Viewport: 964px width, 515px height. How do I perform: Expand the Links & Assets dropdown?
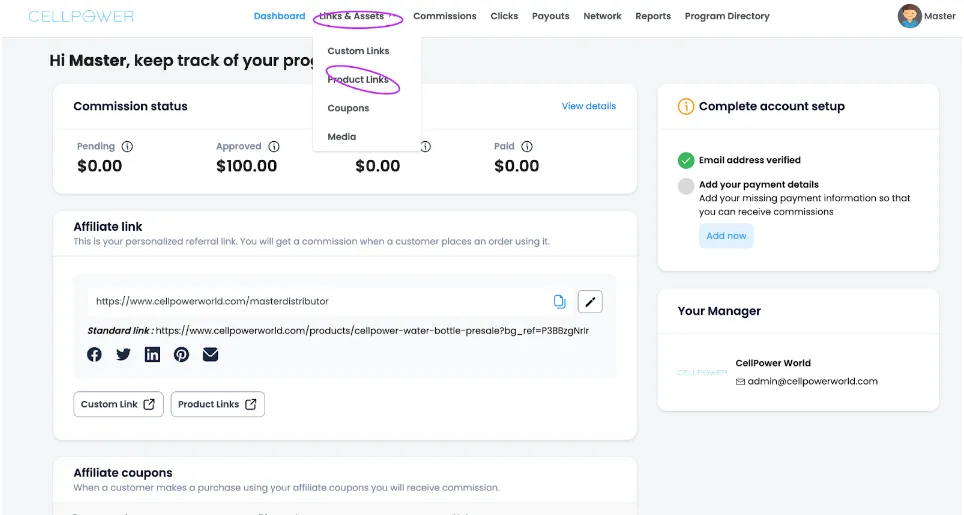357,16
